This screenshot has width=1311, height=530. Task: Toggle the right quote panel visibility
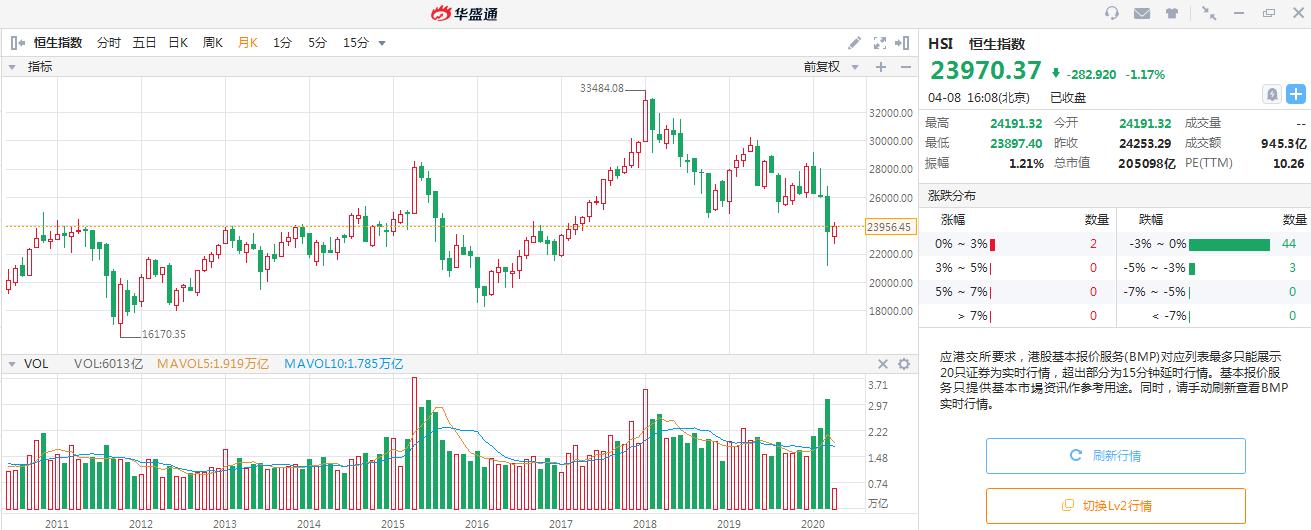[x=903, y=43]
